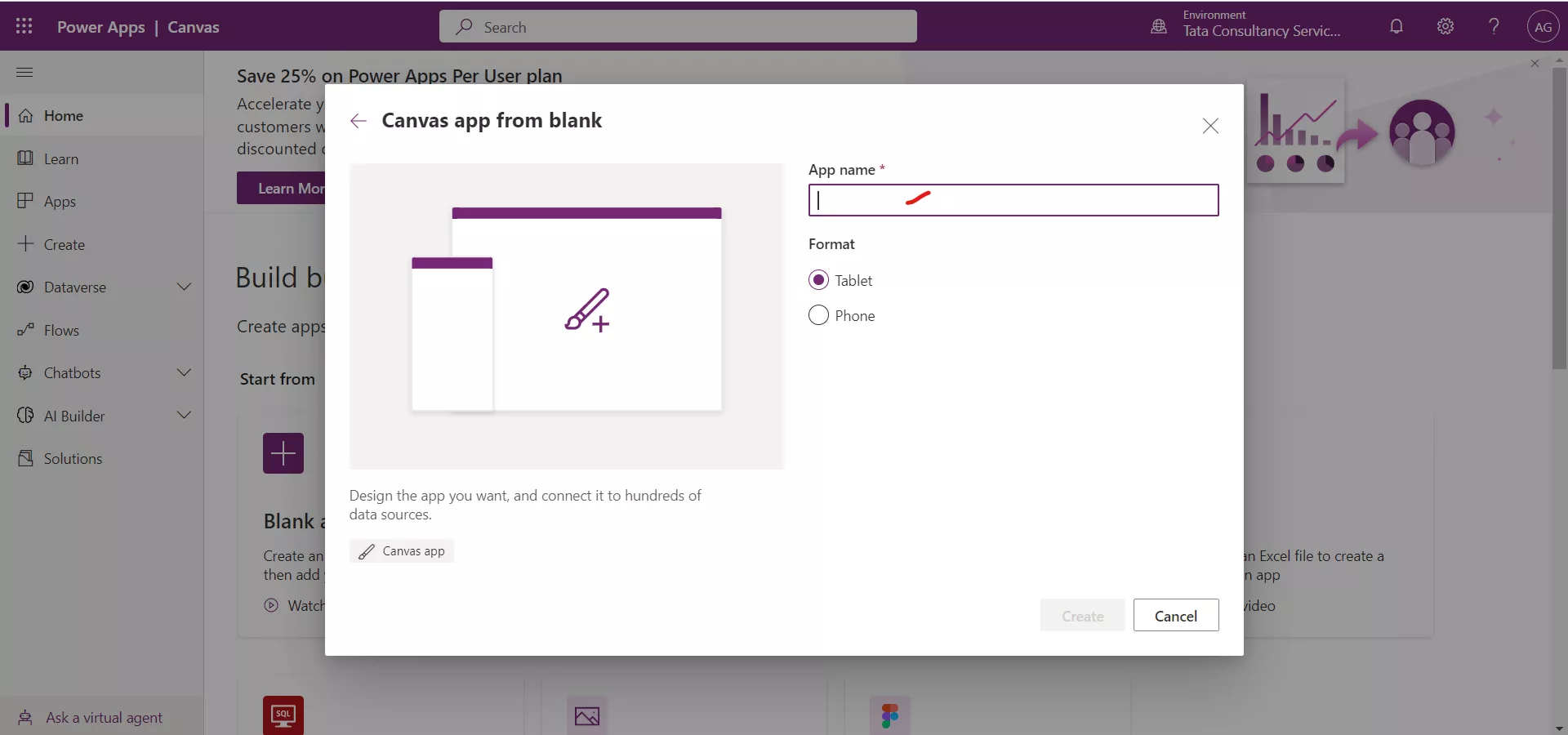
Task: Toggle the left navigation hamburger menu
Action: click(24, 73)
